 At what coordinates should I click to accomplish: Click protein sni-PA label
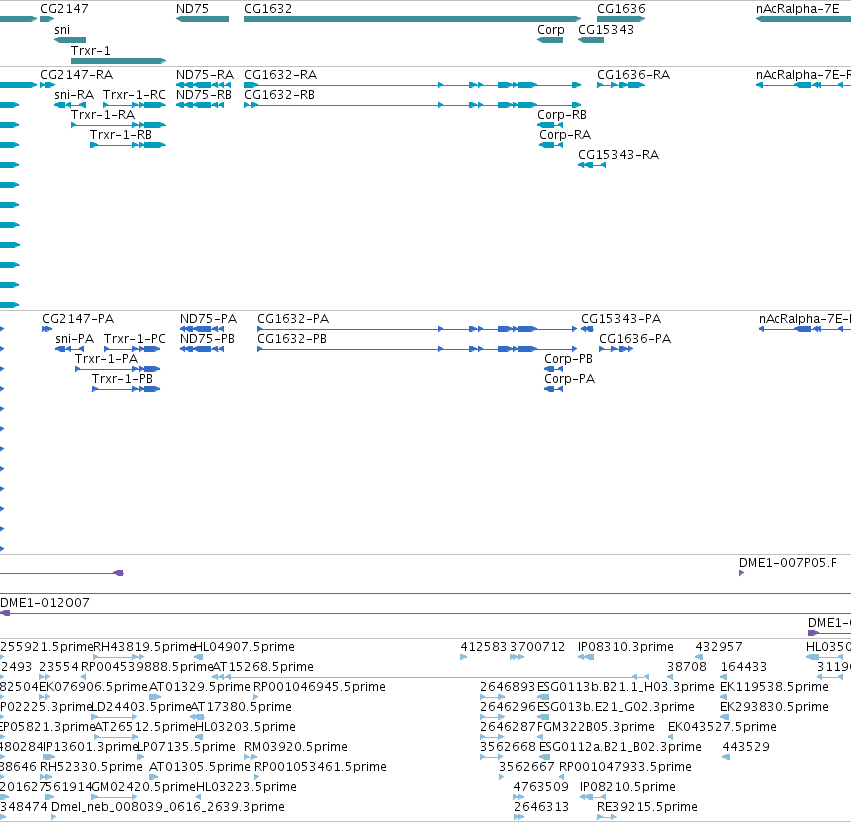pos(74,339)
